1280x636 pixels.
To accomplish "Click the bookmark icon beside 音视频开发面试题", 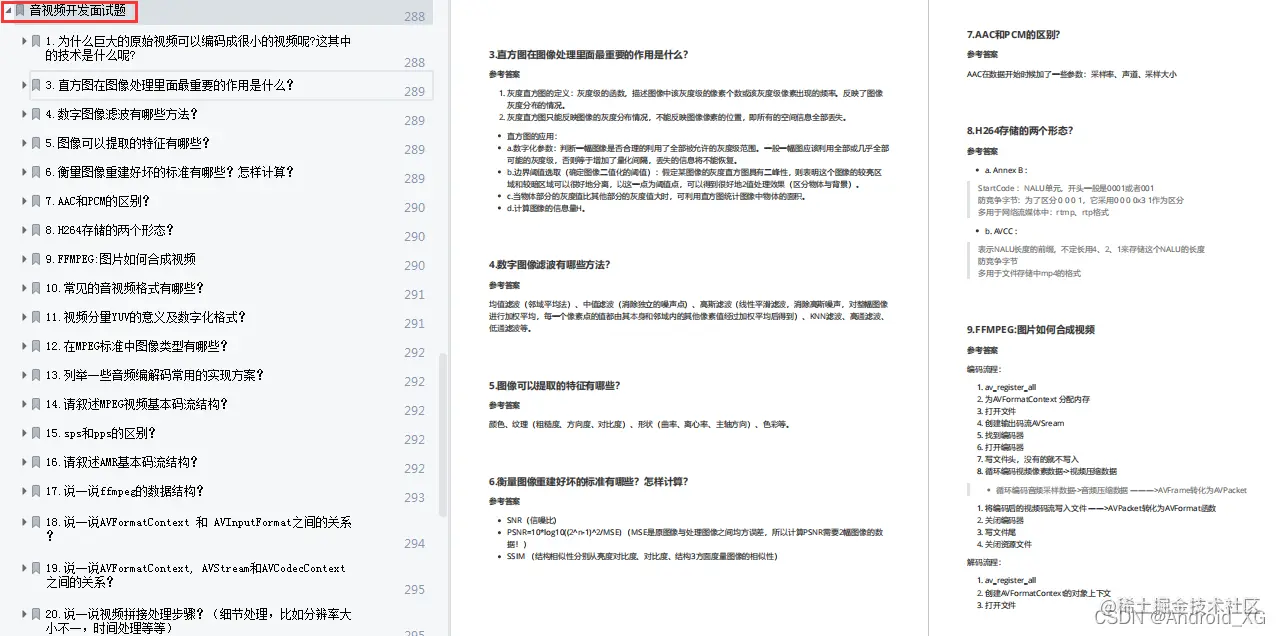I will pos(18,13).
